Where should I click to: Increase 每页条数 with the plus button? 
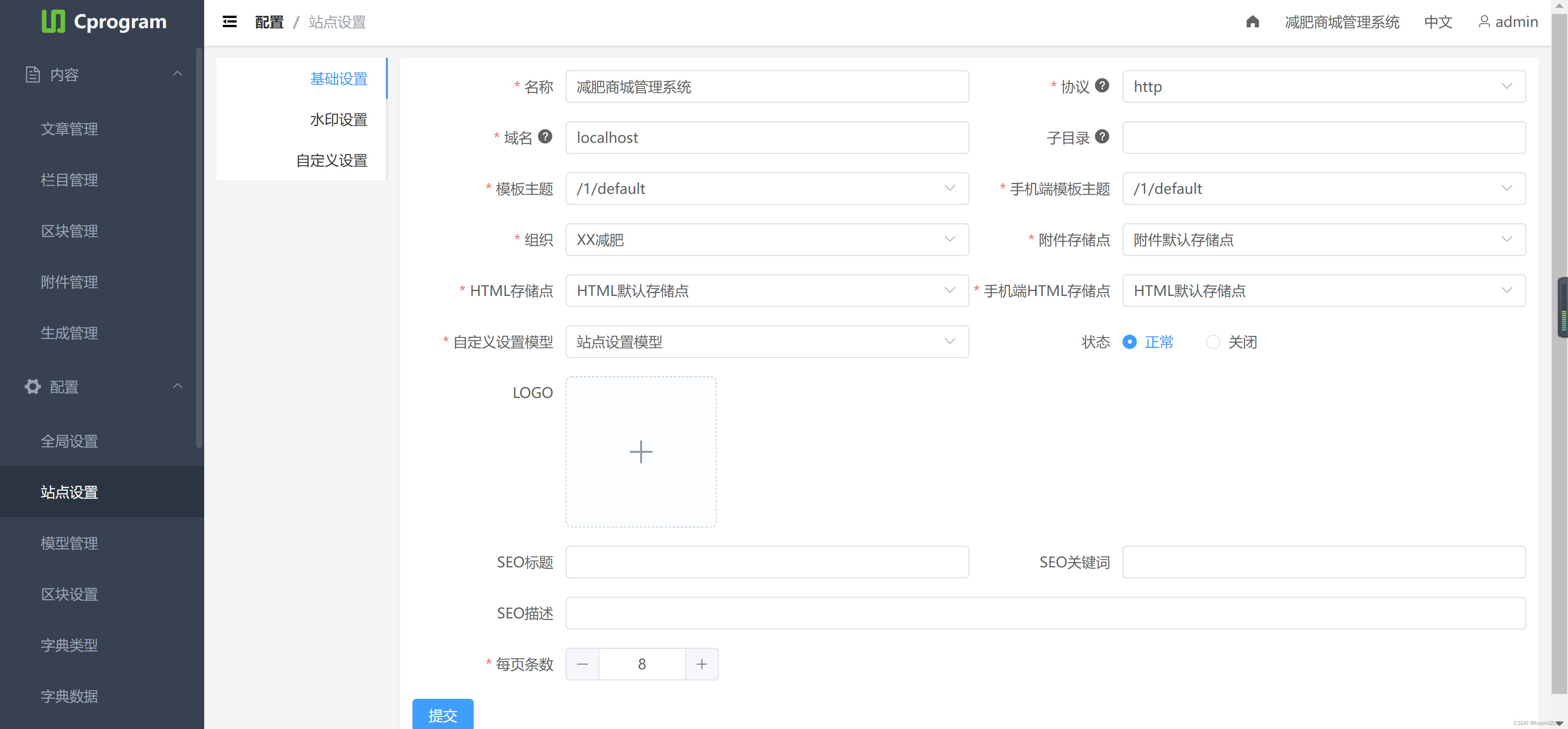click(702, 664)
